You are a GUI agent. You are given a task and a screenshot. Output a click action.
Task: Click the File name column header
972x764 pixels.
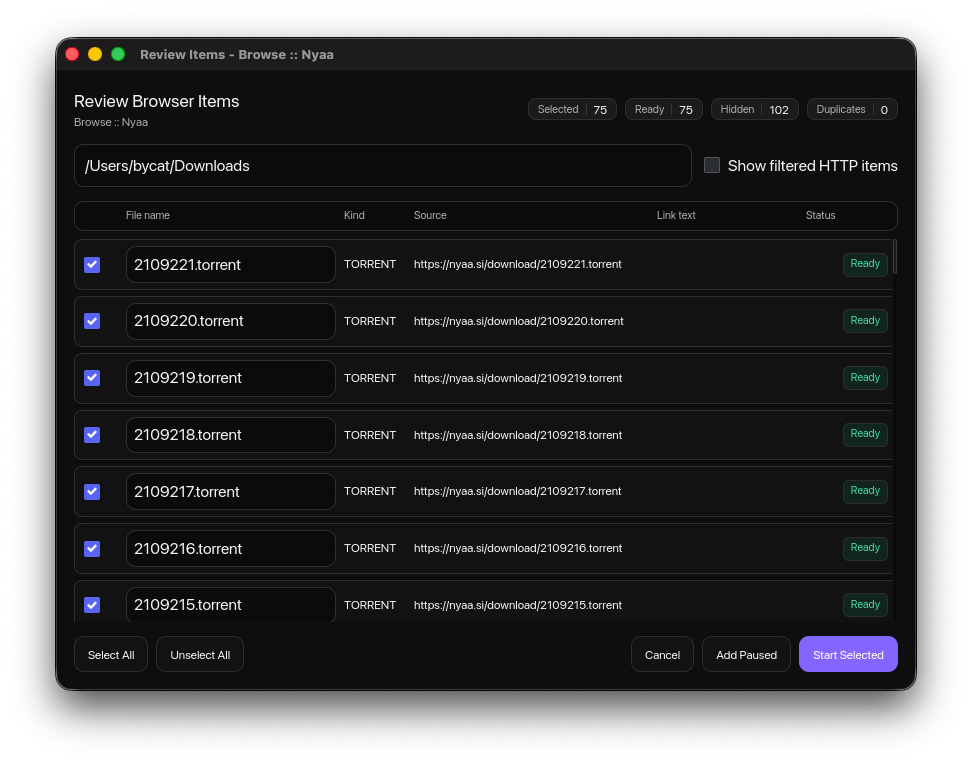tap(148, 215)
